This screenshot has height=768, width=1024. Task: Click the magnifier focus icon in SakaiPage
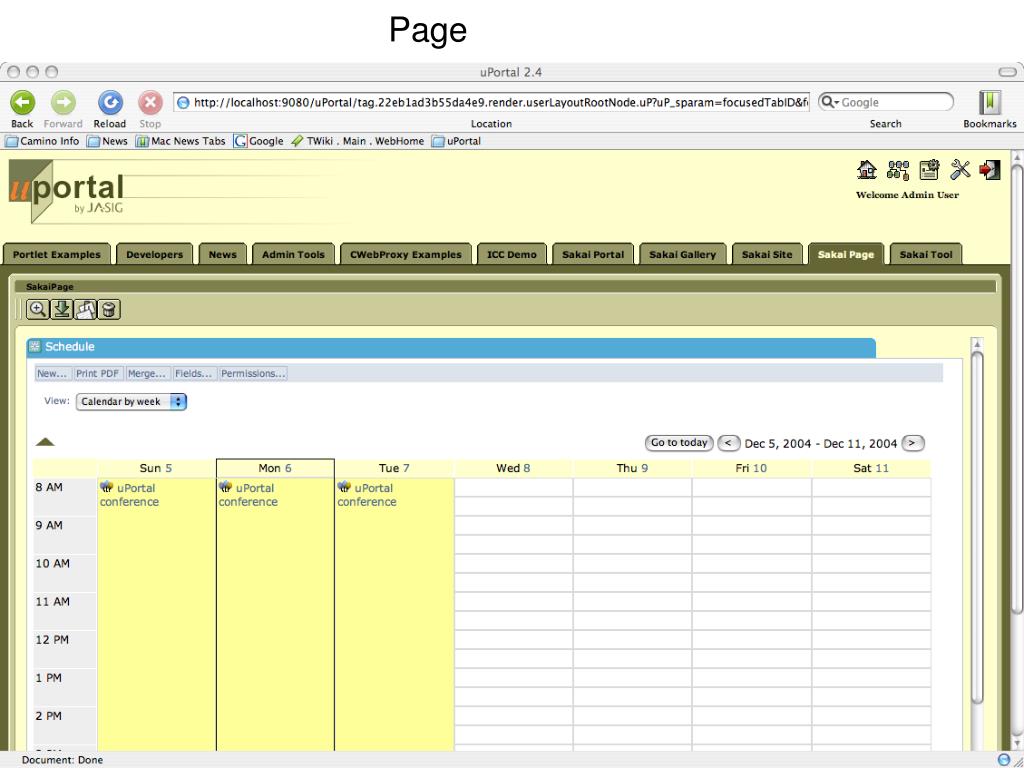tap(38, 309)
